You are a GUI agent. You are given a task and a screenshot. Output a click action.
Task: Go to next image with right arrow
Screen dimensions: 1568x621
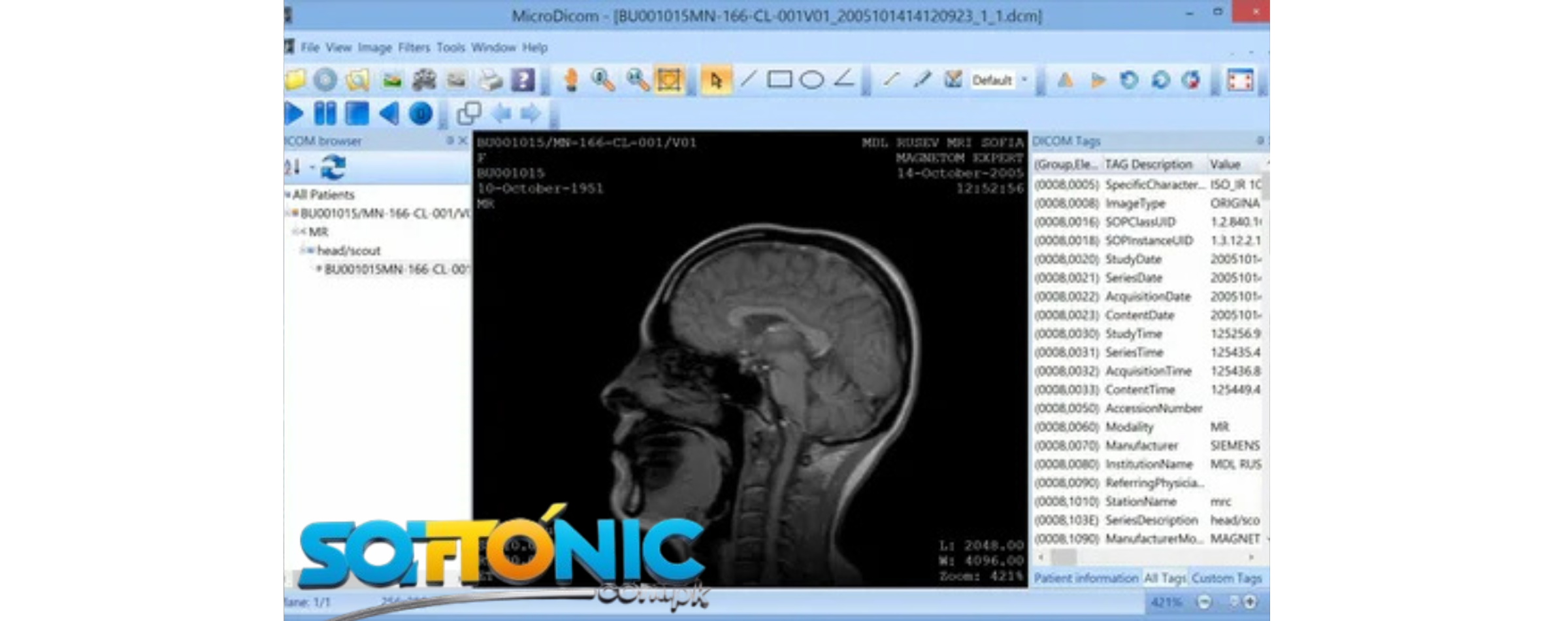point(531,114)
